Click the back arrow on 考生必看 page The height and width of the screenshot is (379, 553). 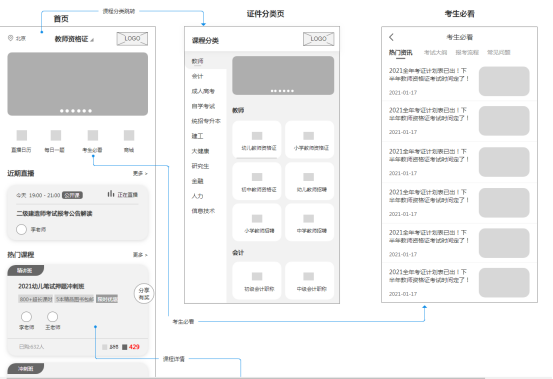click(x=391, y=37)
